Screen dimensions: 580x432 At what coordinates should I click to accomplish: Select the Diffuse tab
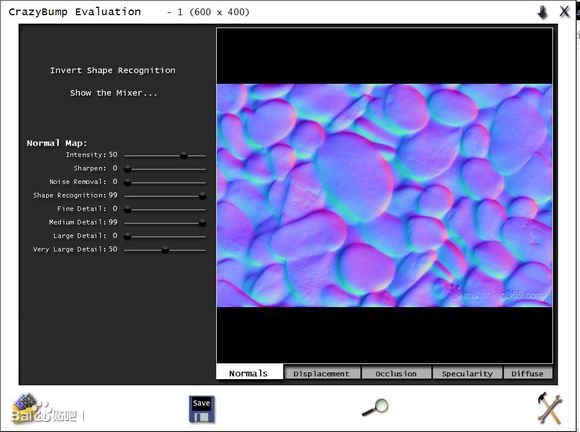coord(528,373)
